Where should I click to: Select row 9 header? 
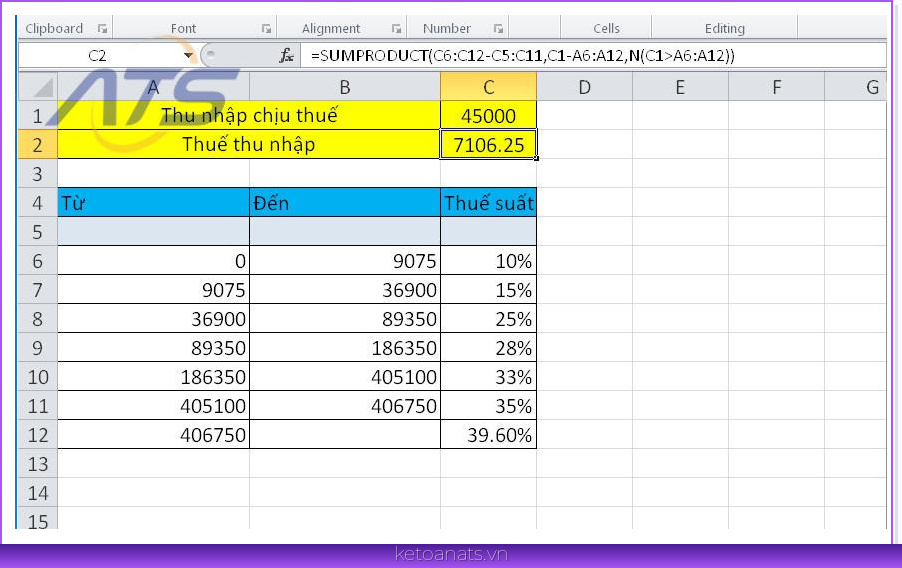point(38,348)
